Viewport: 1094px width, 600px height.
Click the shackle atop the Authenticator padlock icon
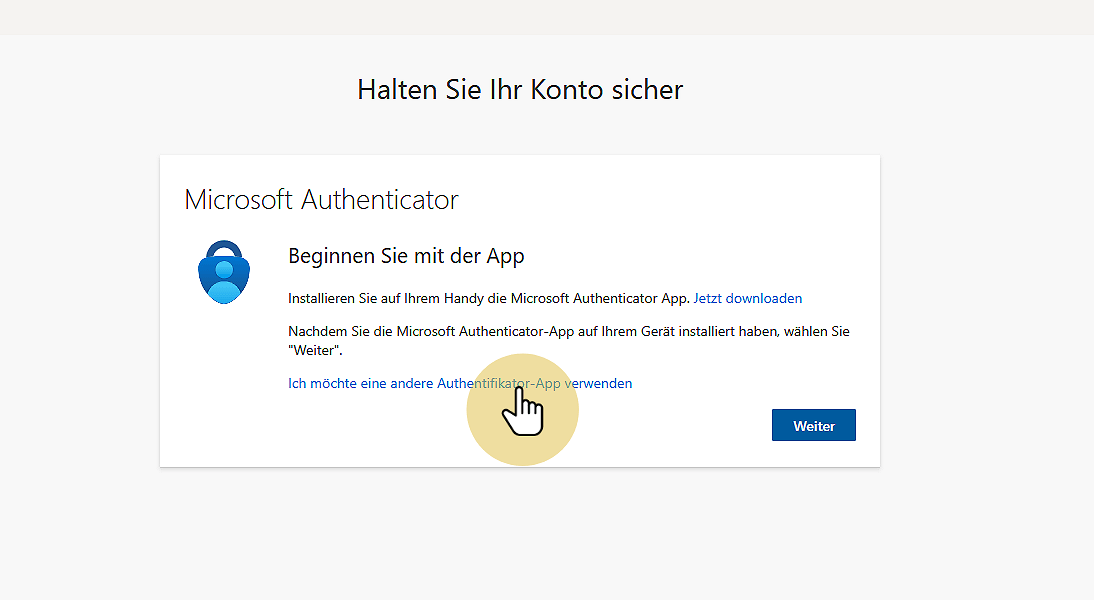pos(225,247)
